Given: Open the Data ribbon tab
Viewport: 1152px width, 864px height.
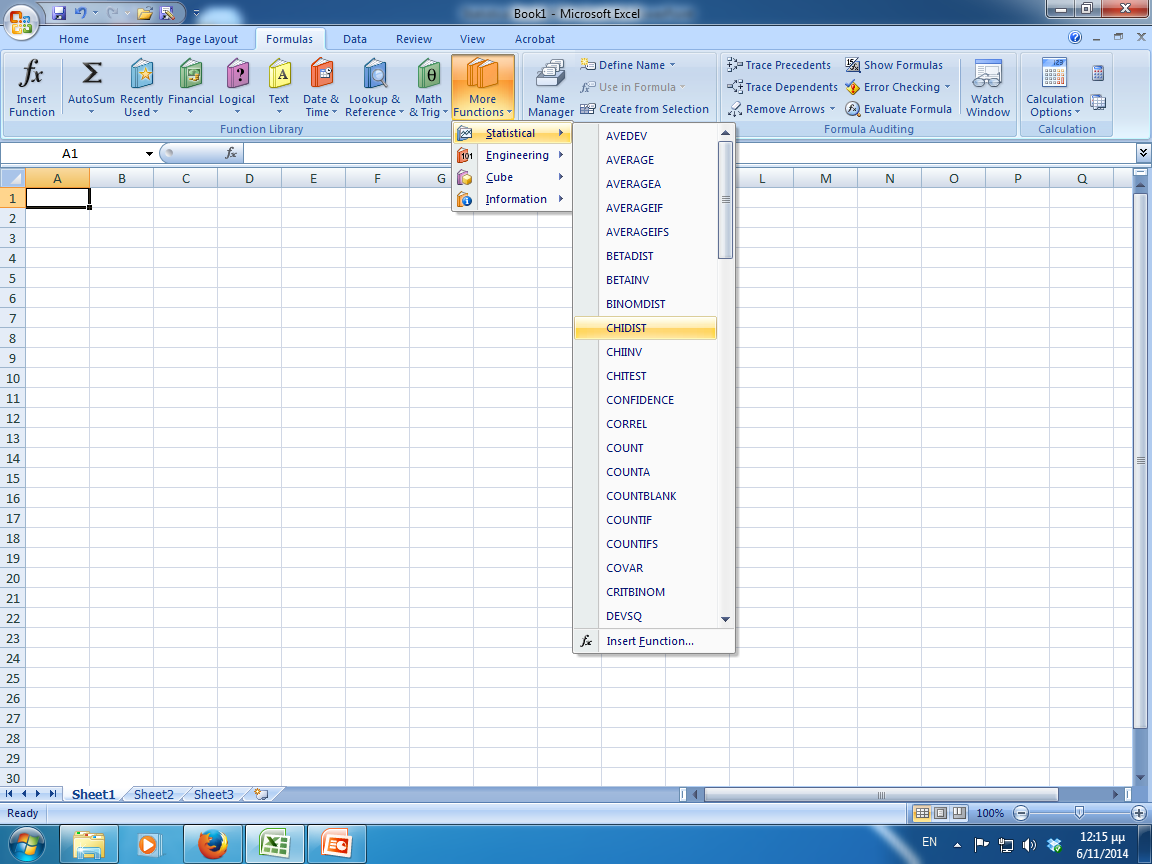Looking at the screenshot, I should click(354, 39).
